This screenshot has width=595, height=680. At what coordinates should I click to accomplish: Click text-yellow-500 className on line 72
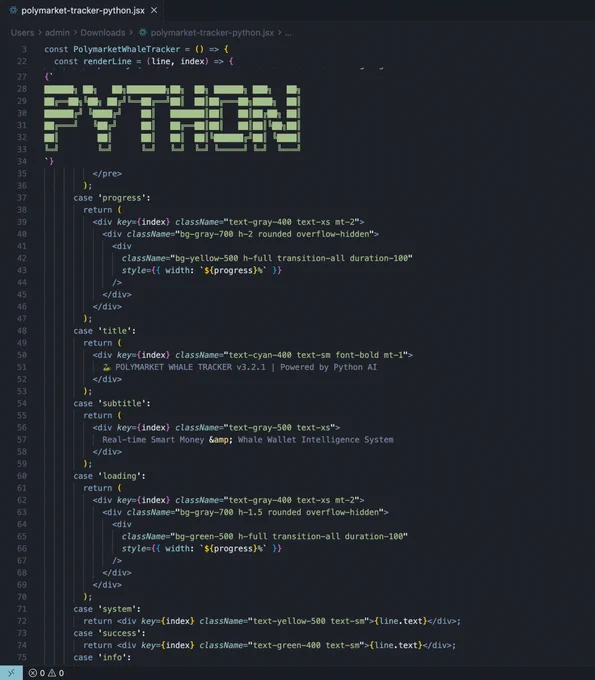pyautogui.click(x=308, y=621)
